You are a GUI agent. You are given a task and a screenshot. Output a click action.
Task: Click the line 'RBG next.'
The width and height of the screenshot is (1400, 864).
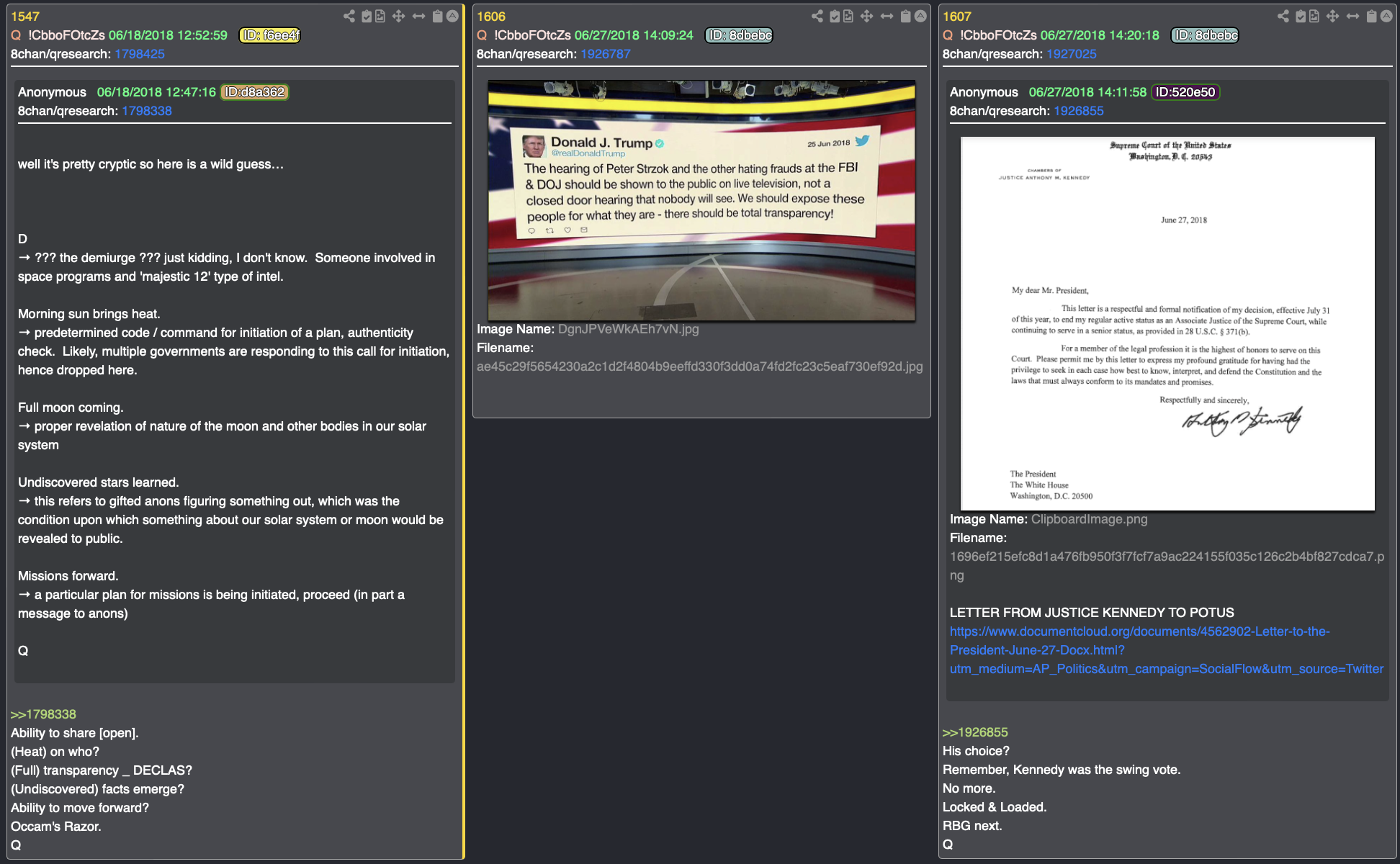(x=972, y=826)
